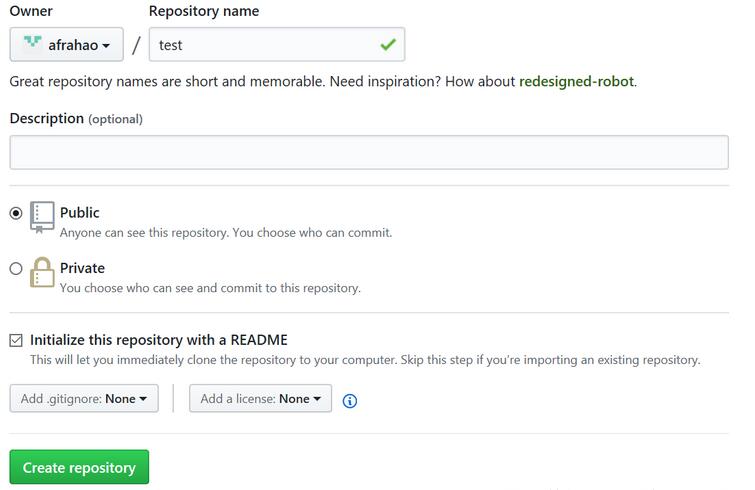
Task: Click into the empty Description field
Action: point(369,152)
